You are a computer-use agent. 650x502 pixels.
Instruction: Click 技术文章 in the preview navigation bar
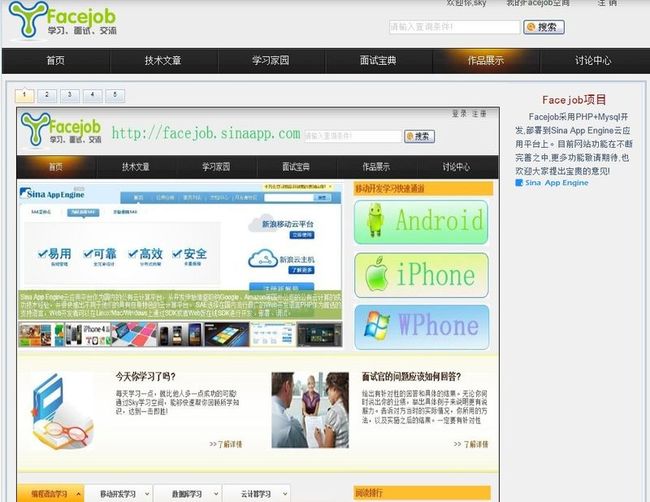(136, 167)
